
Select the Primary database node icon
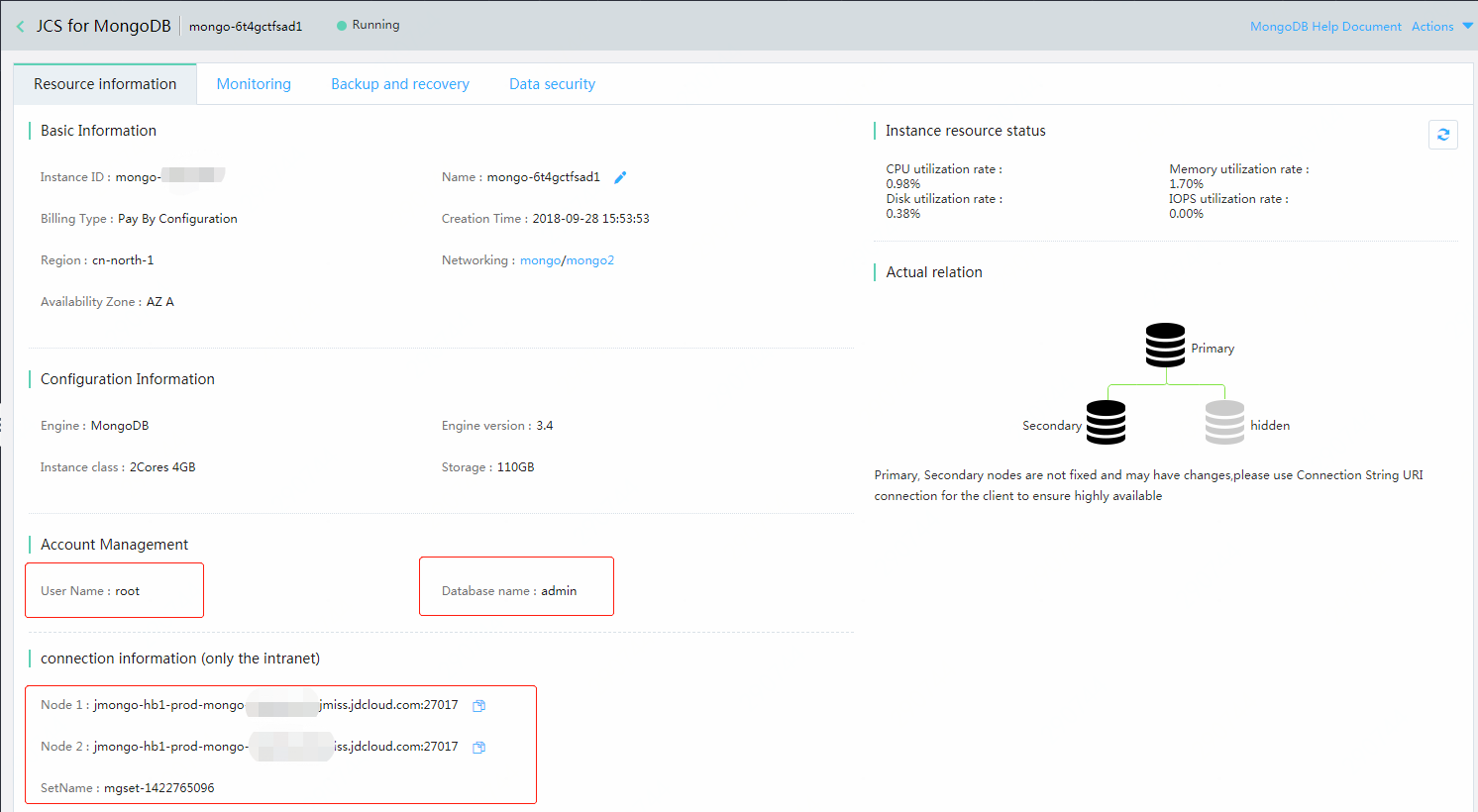point(1165,346)
